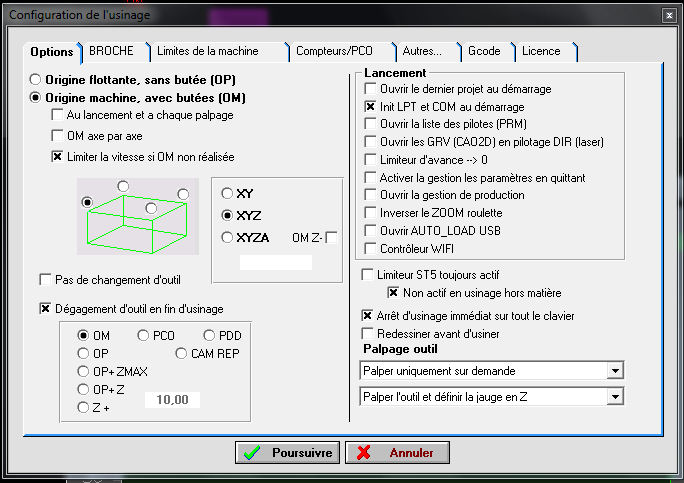Screen dimensions: 684x483
Task: Select PCO as tool clearance position
Action: click(143, 335)
